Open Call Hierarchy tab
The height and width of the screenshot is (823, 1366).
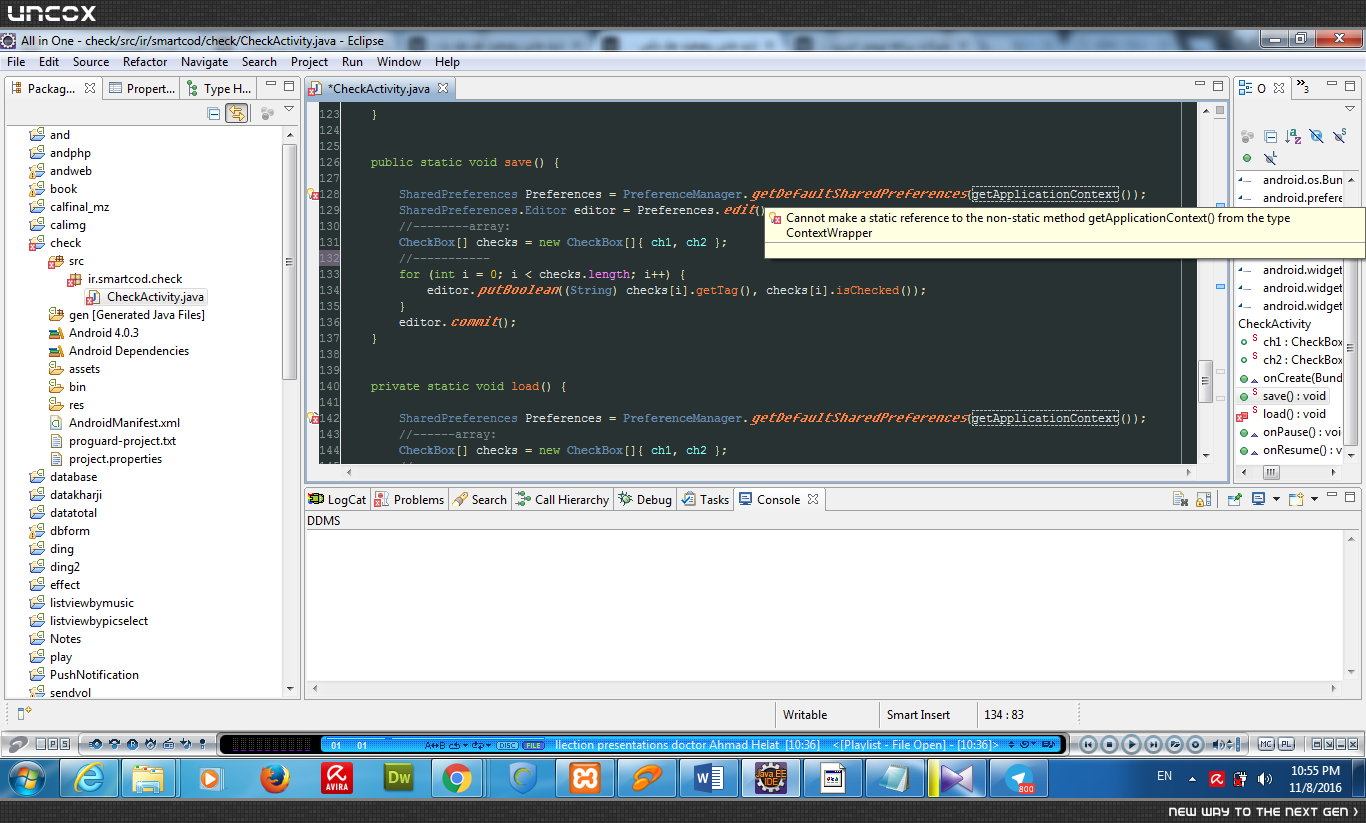pos(563,499)
